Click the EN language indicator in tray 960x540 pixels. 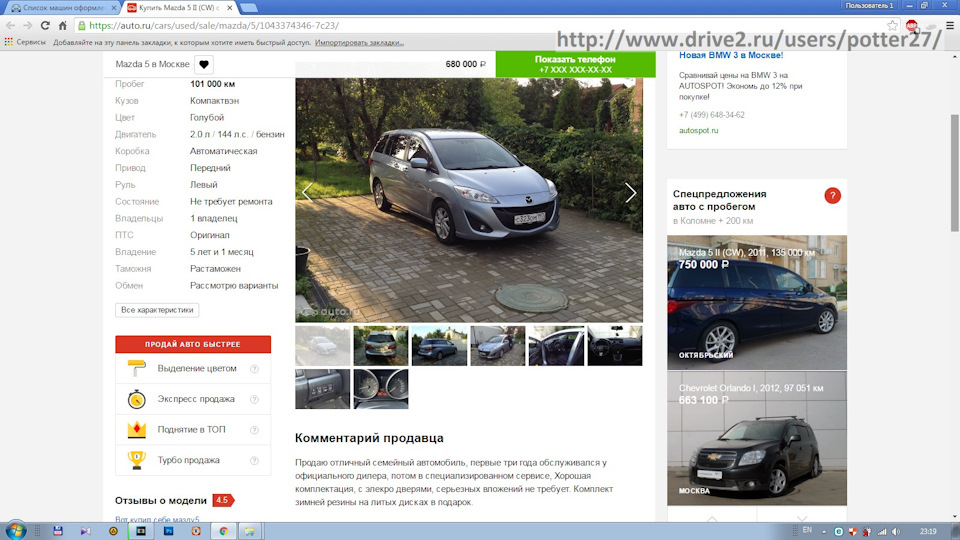click(807, 530)
